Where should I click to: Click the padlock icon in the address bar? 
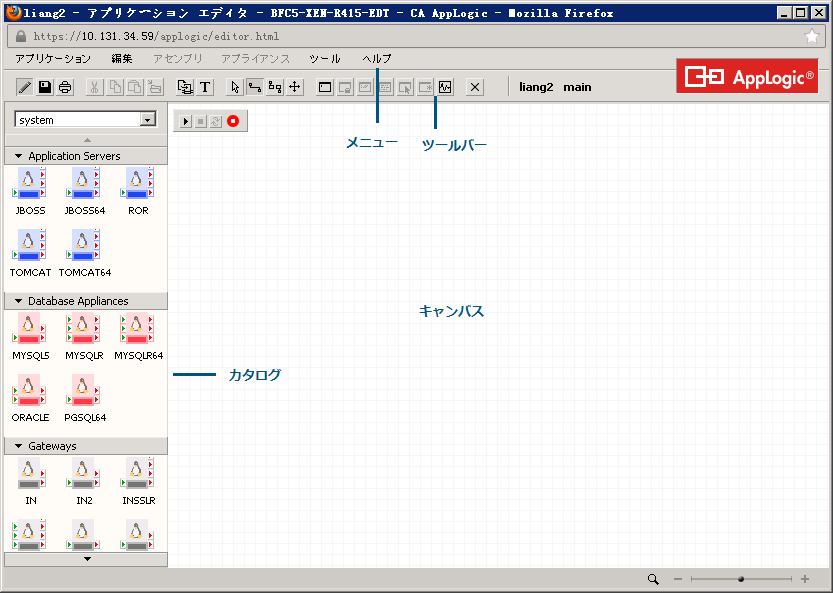pyautogui.click(x=21, y=36)
